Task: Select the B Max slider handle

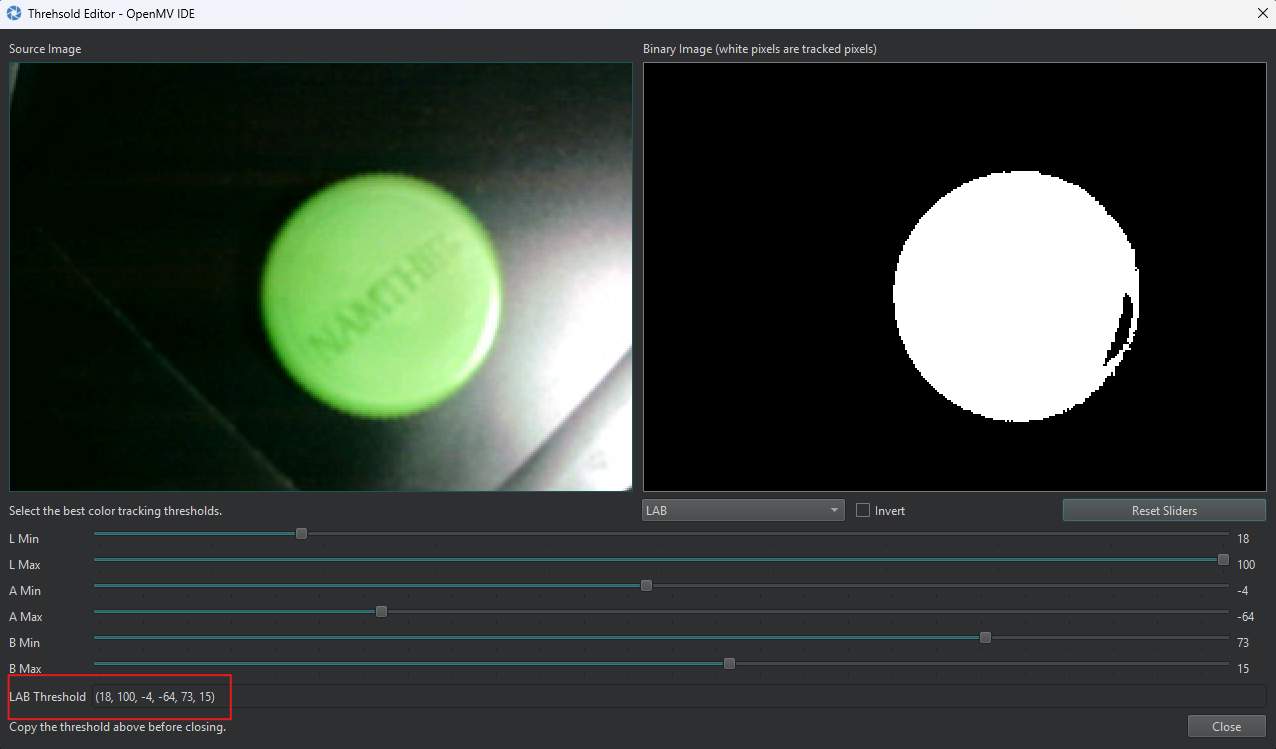Action: [x=729, y=664]
